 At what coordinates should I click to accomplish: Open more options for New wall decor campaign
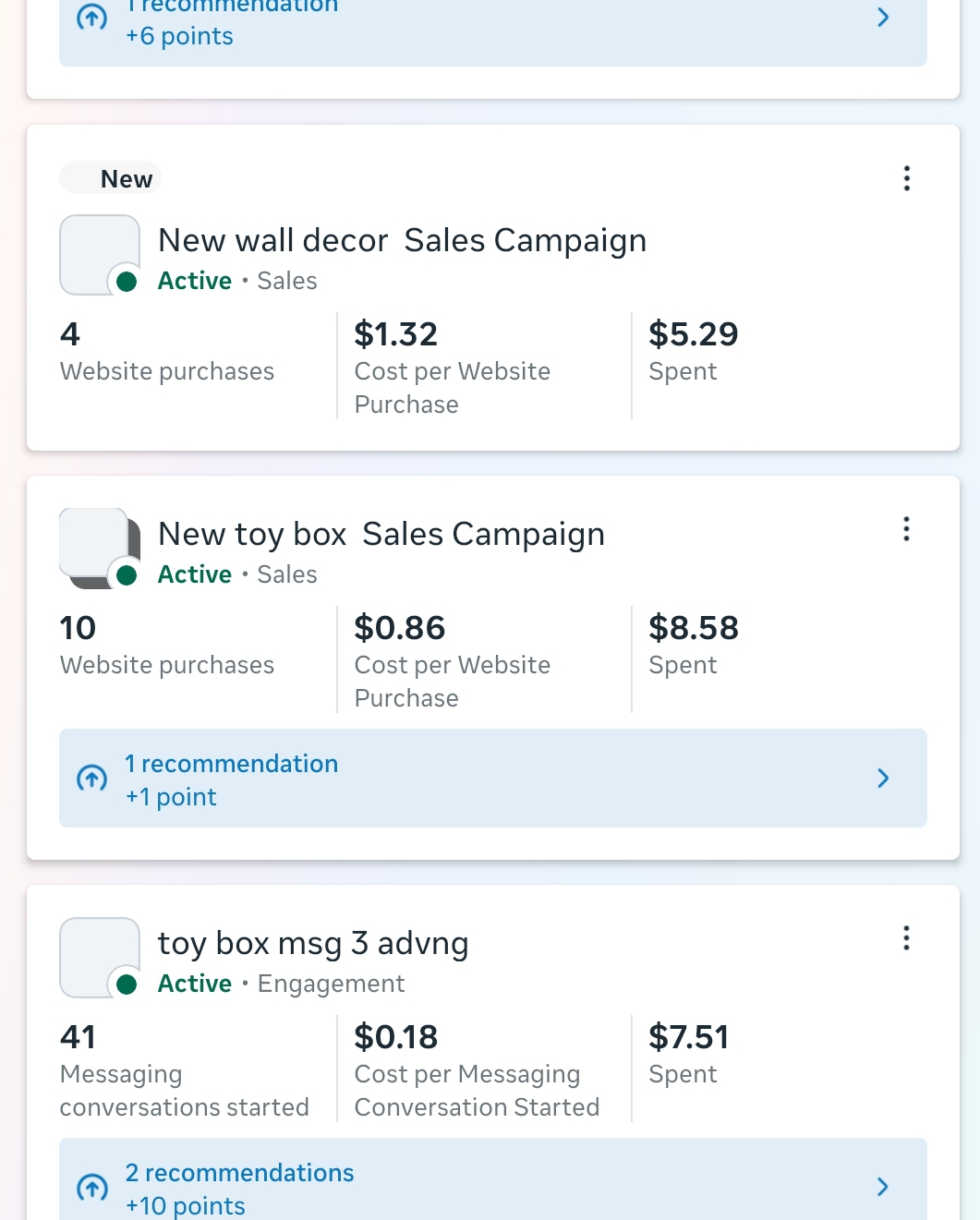coord(906,178)
